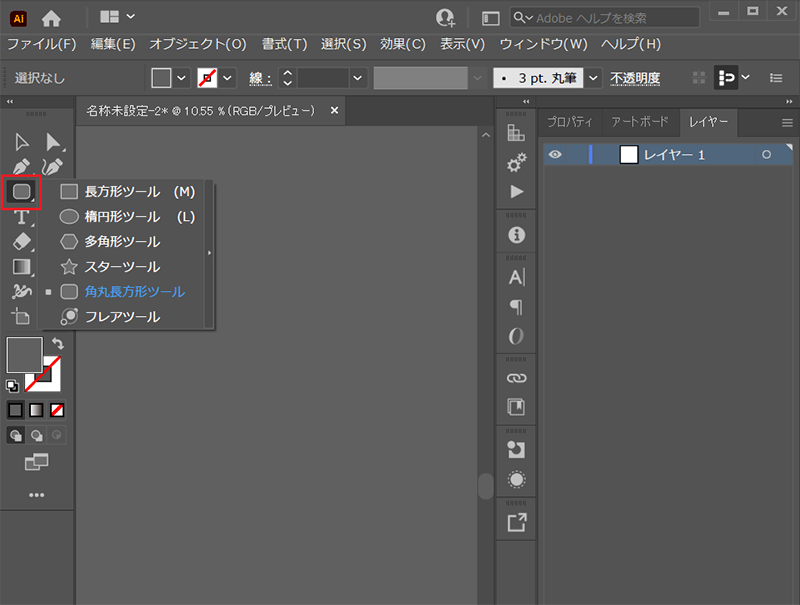Click the Home icon
800x605 pixels.
pyautogui.click(x=51, y=18)
